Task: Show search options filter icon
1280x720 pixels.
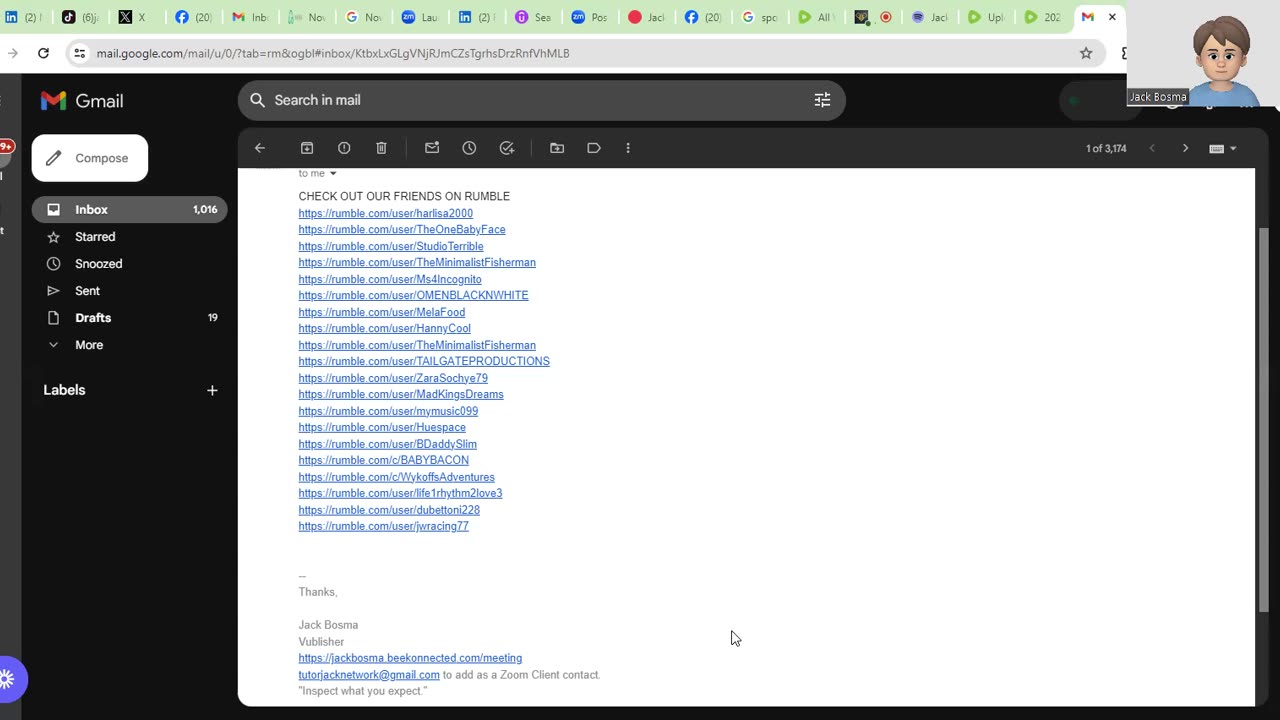Action: [822, 100]
